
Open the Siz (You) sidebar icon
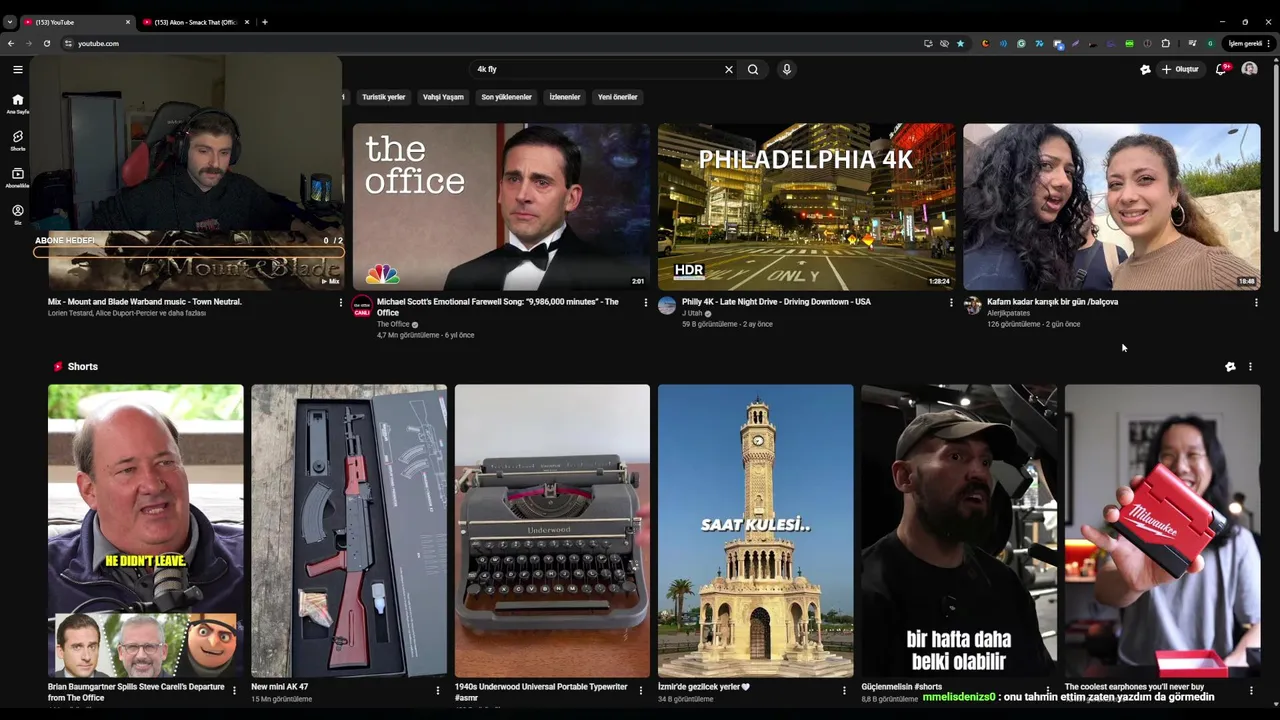point(17,215)
